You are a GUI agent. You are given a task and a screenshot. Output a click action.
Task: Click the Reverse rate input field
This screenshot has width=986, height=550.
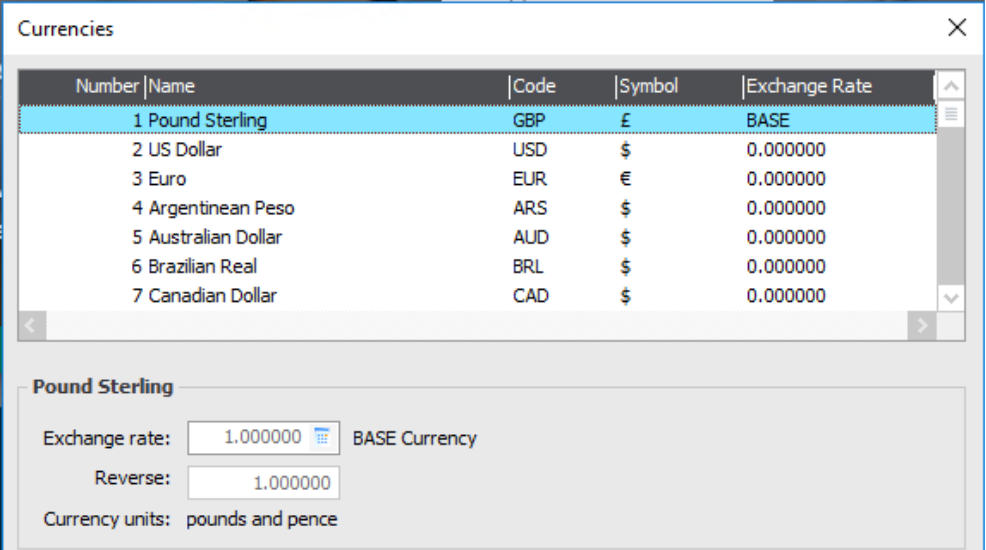pos(263,483)
